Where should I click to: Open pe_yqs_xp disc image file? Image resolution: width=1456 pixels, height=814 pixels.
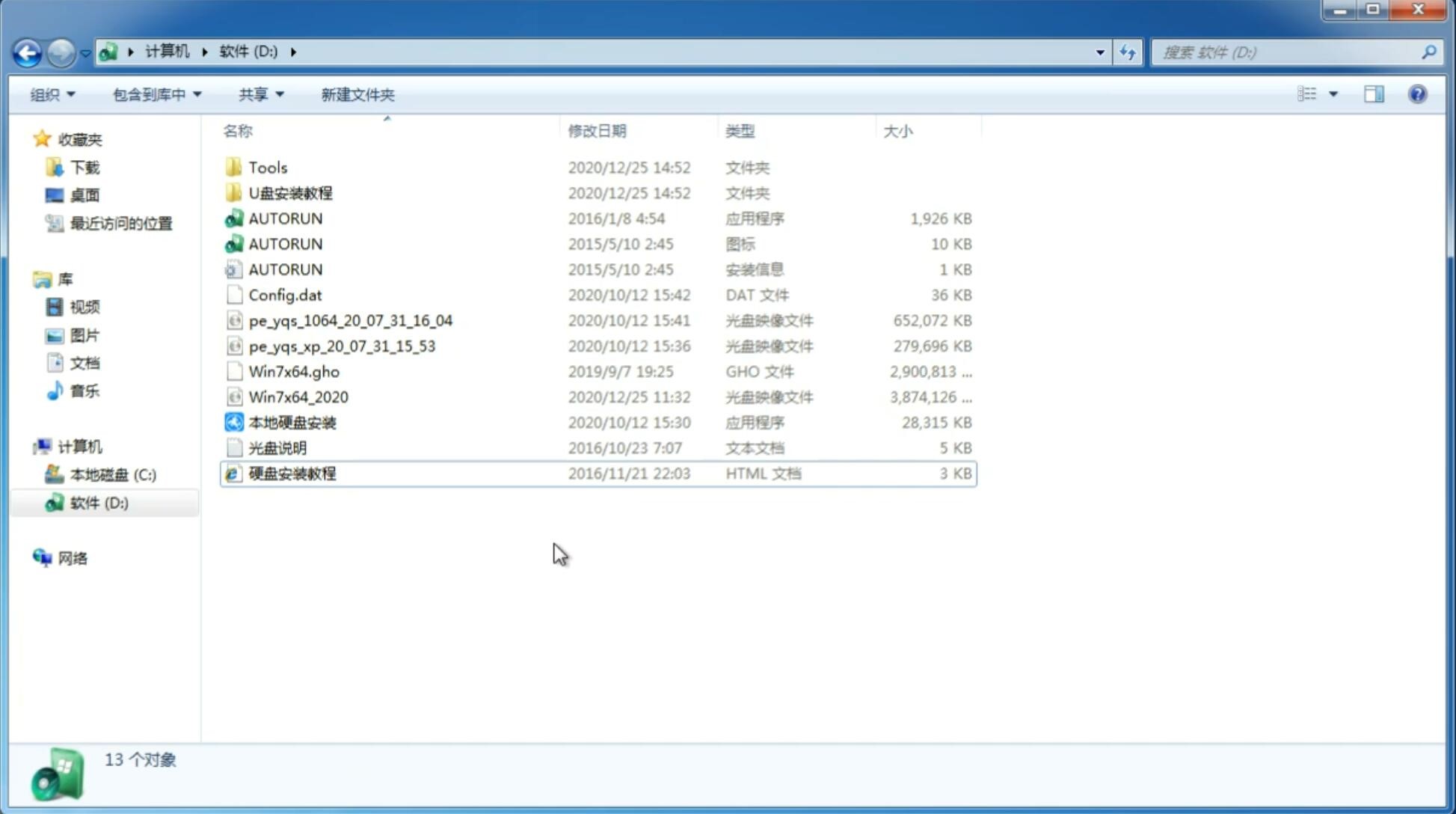[x=341, y=346]
